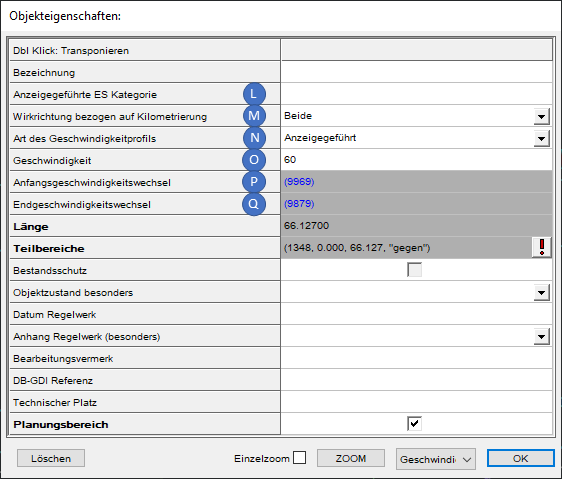Viewport: 562px width, 479px height.
Task: Click the Datum Regelwerk value field
Action: (x=416, y=314)
